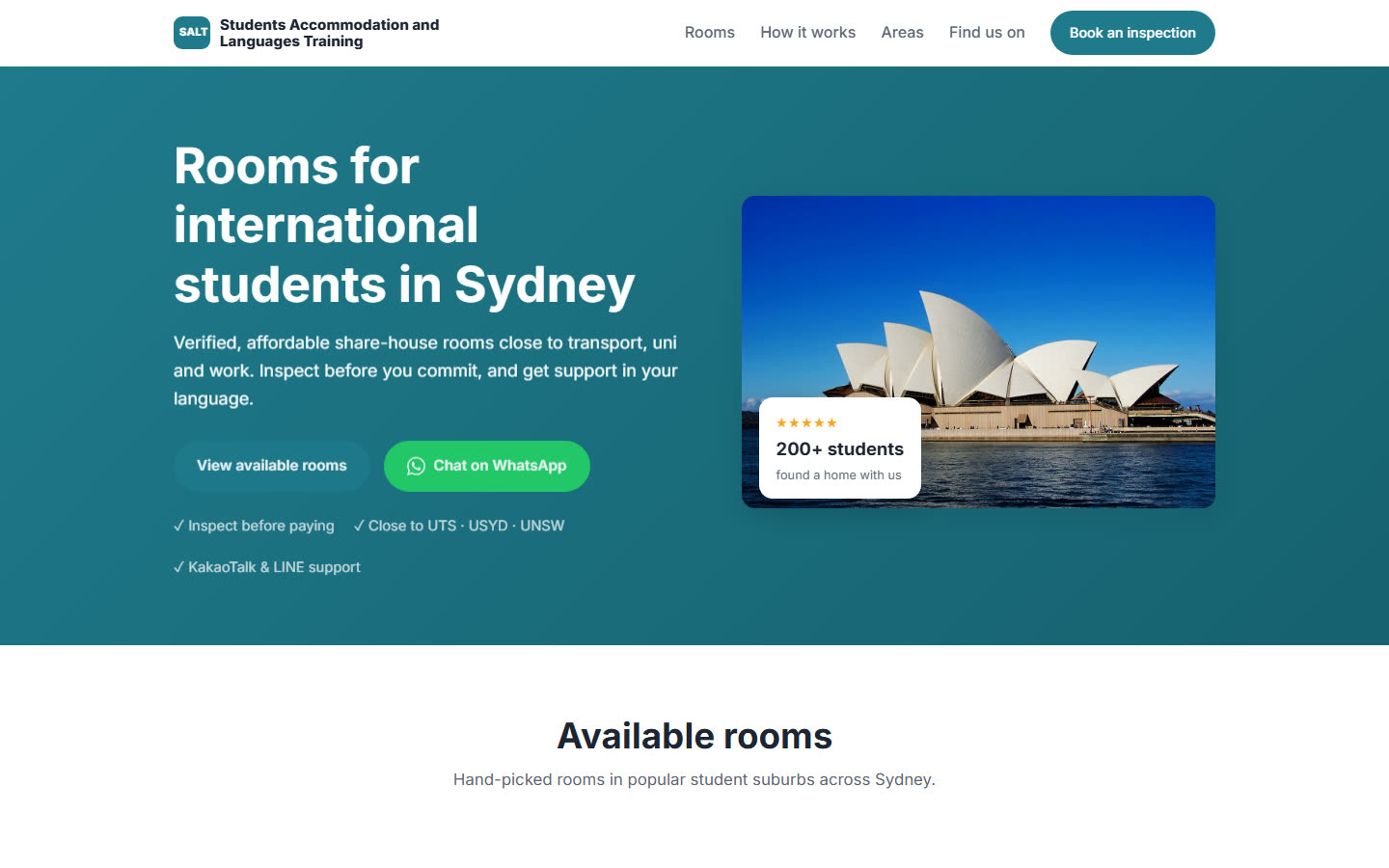Screen dimensions: 1389x868
Task: Click the Available rooms heading
Action: click(x=694, y=736)
